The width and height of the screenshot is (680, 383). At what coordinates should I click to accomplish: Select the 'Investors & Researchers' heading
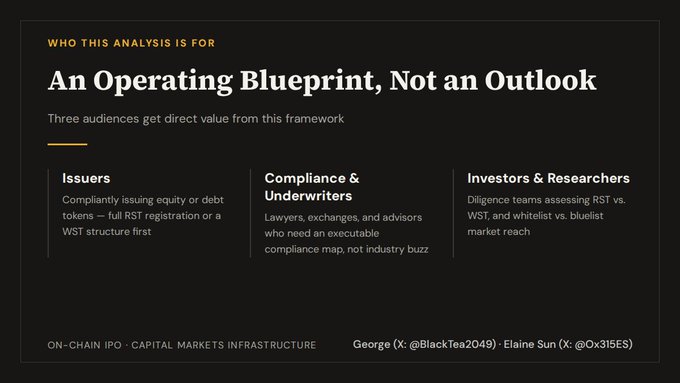click(x=548, y=178)
